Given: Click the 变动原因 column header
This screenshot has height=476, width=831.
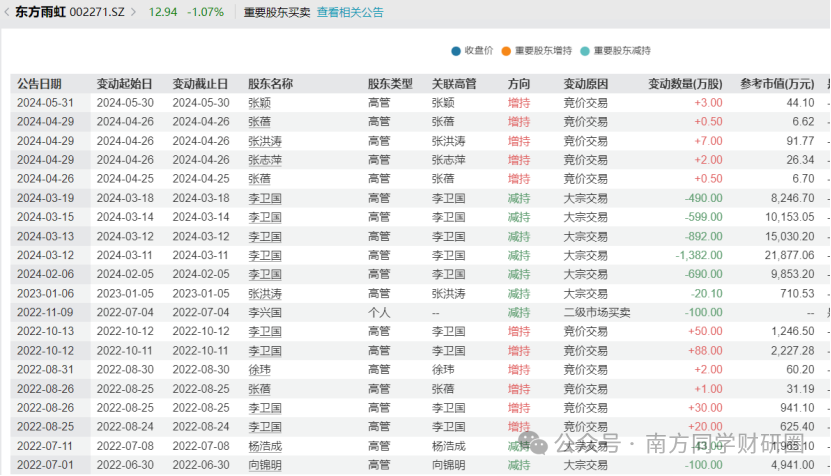Looking at the screenshot, I should pos(586,84).
